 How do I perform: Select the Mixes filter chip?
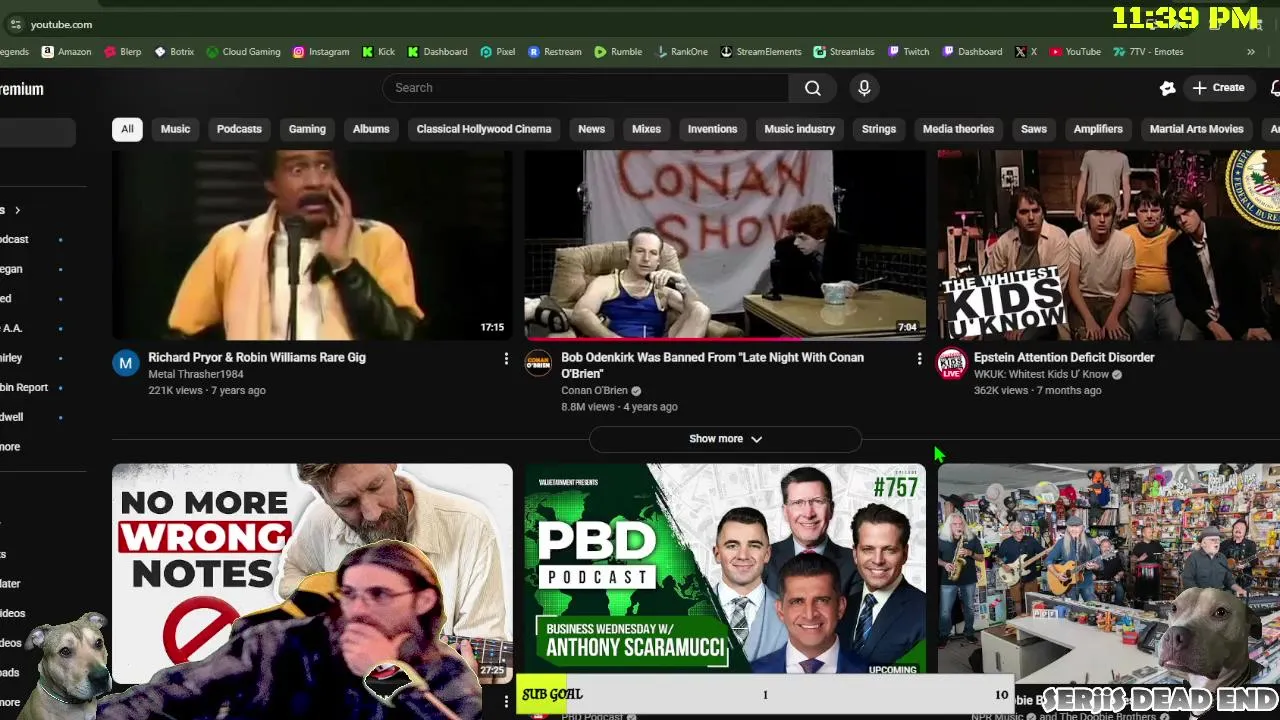coord(646,129)
